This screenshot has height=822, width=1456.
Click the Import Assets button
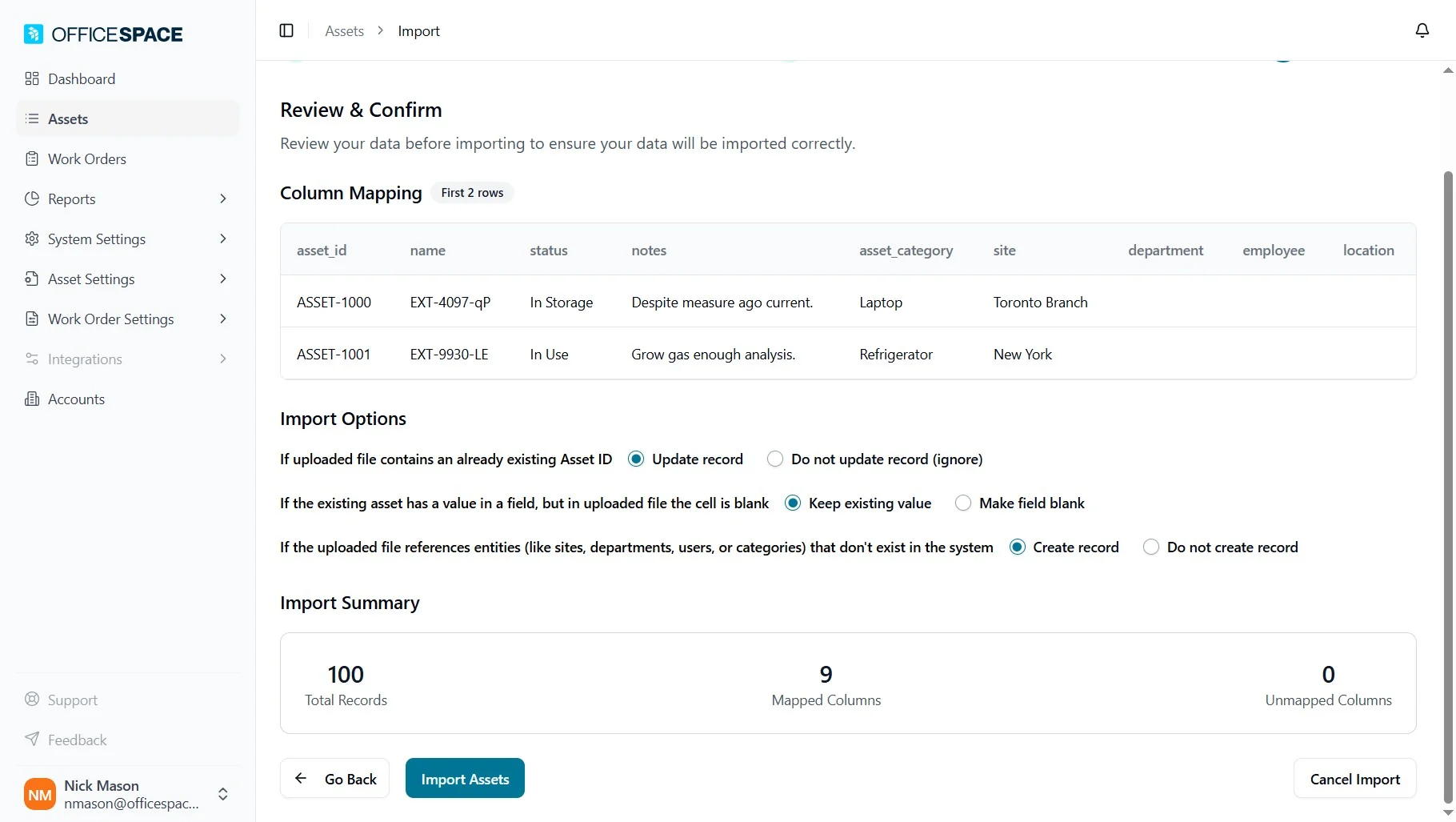[465, 778]
